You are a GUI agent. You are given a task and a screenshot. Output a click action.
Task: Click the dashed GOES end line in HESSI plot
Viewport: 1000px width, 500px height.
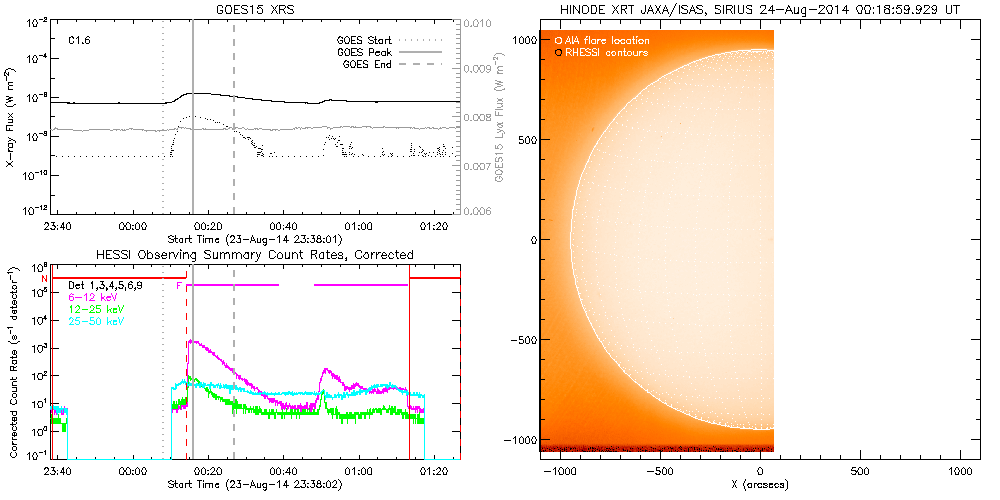pyautogui.click(x=234, y=400)
